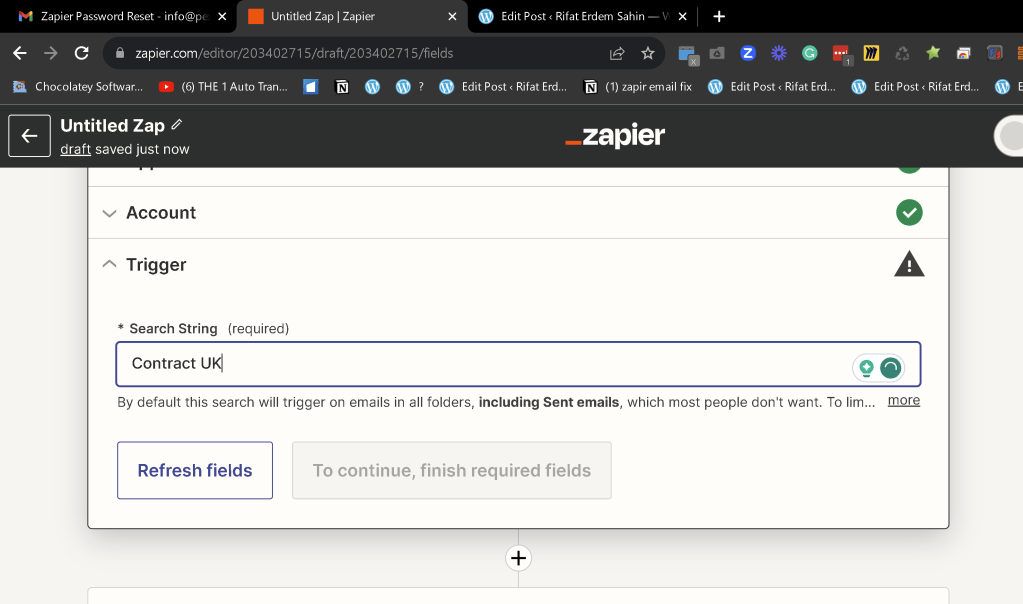Open the Grammarly extension icon
The image size is (1023, 604).
coord(810,53)
